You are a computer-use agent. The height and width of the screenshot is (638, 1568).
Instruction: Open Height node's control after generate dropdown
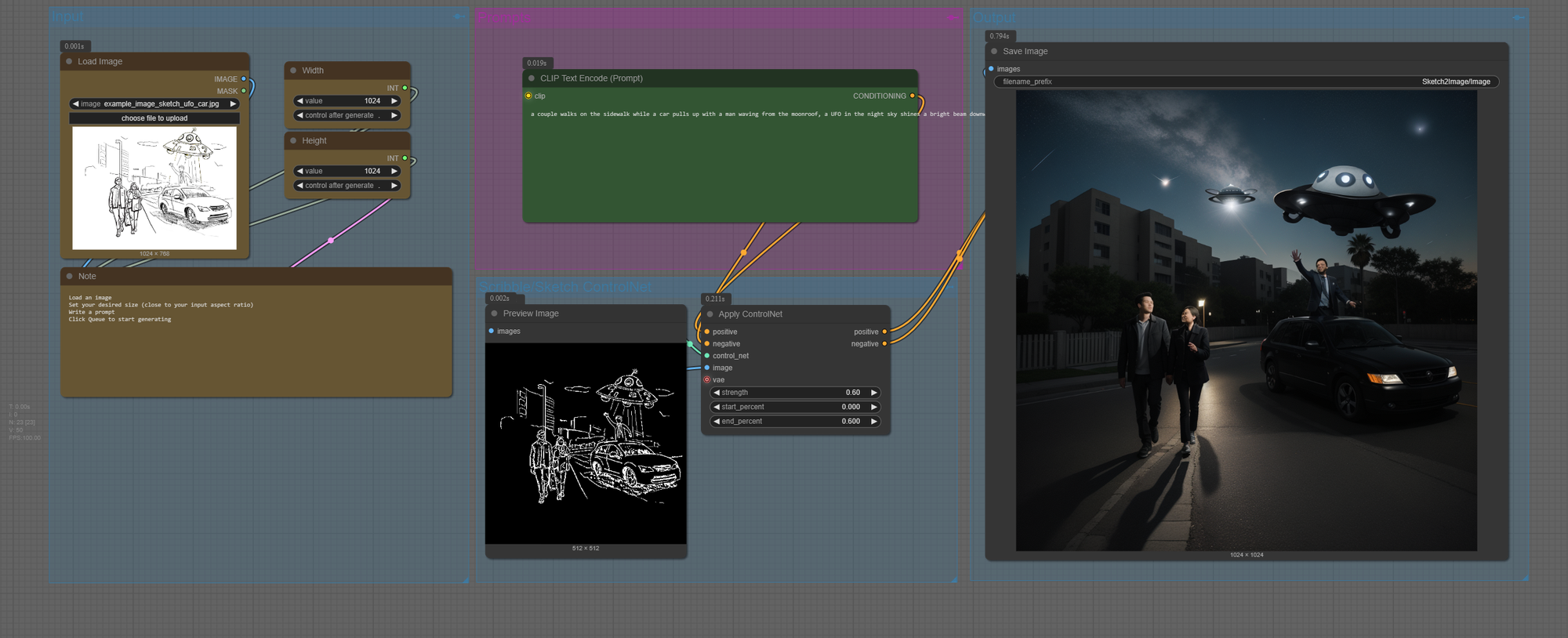pos(347,186)
